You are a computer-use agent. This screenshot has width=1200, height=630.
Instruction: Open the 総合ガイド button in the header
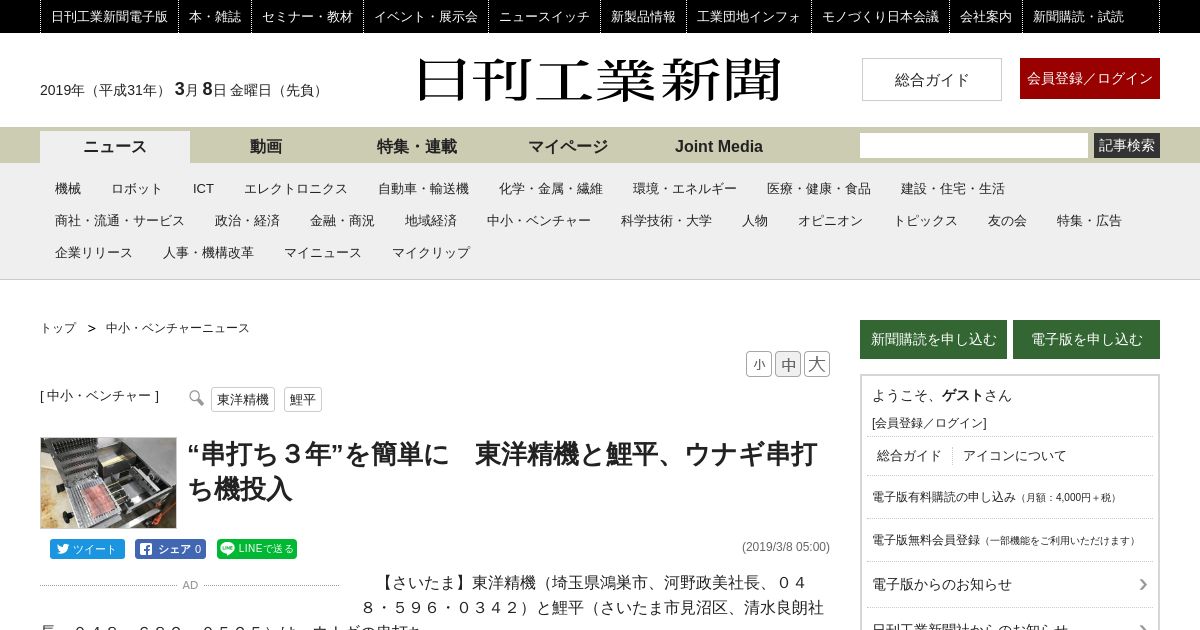(932, 79)
